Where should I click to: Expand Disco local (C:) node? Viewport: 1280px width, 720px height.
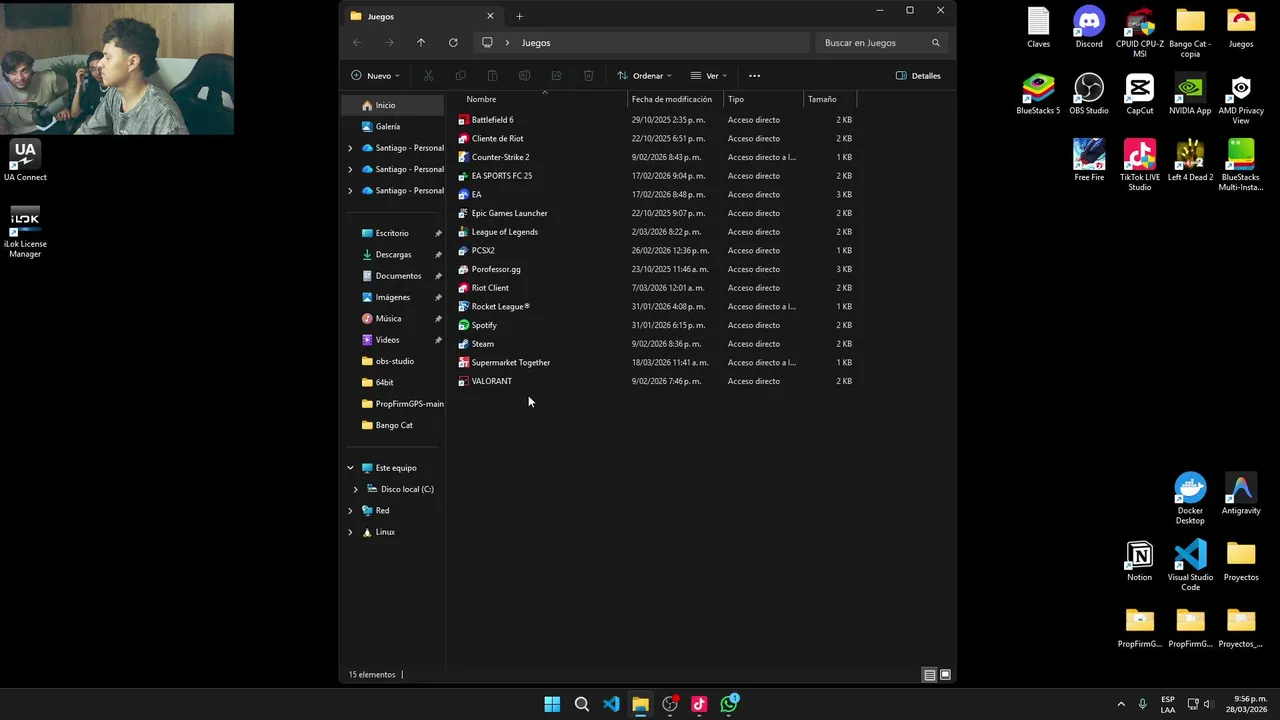click(355, 489)
